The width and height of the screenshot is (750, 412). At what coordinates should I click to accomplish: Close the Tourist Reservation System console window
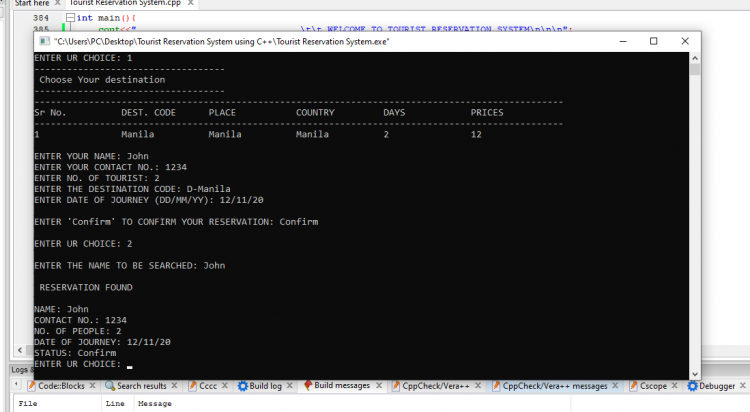coord(685,41)
